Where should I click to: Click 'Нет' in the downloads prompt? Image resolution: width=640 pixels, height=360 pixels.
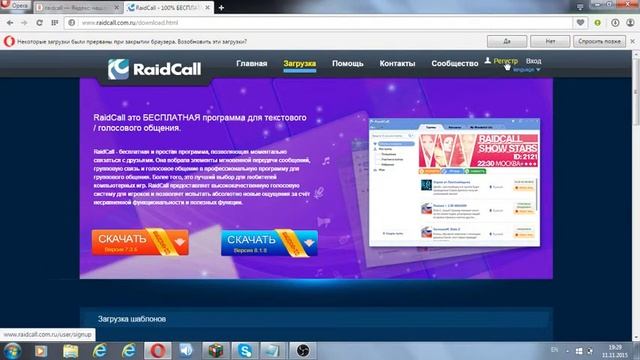pos(550,41)
